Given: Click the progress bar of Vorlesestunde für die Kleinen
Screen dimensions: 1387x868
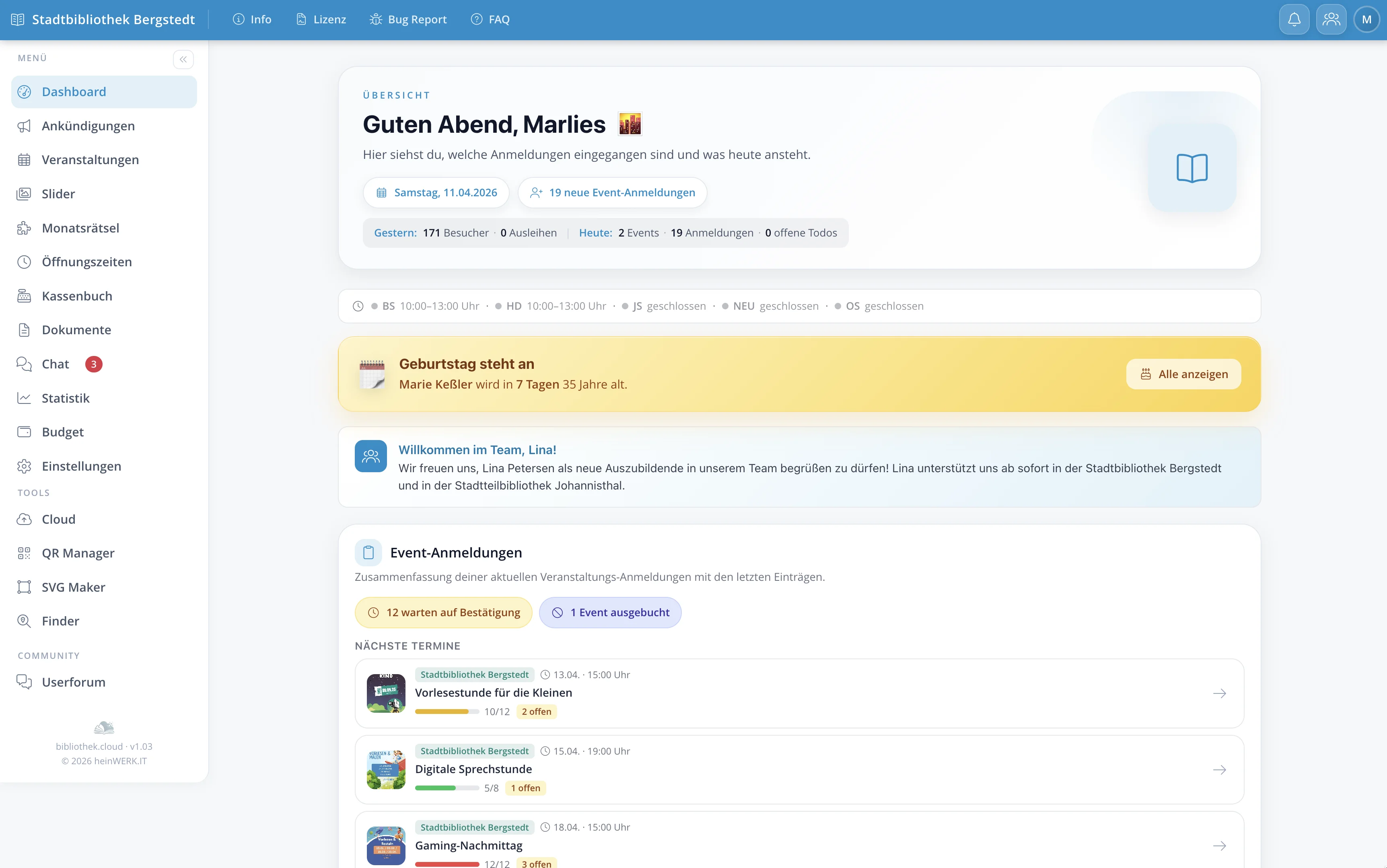Looking at the screenshot, I should coord(447,711).
